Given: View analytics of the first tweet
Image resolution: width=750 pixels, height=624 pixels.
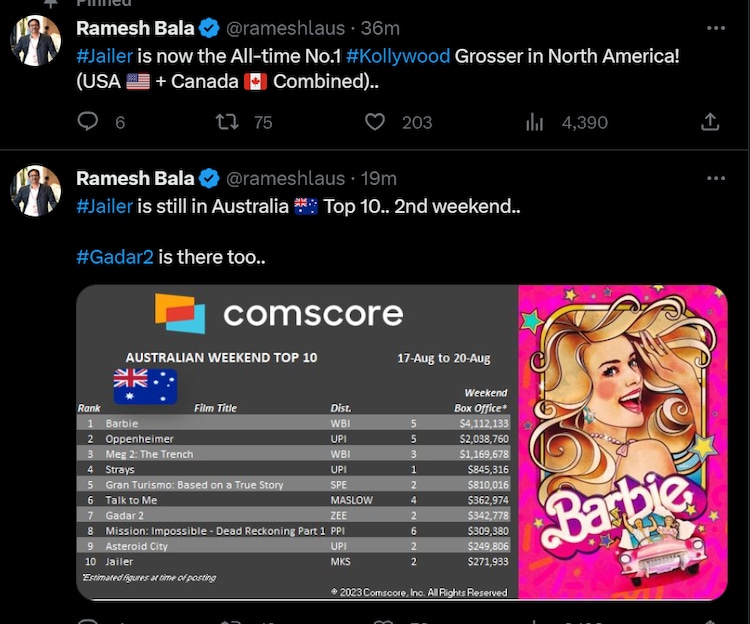Looking at the screenshot, I should click(x=535, y=122).
